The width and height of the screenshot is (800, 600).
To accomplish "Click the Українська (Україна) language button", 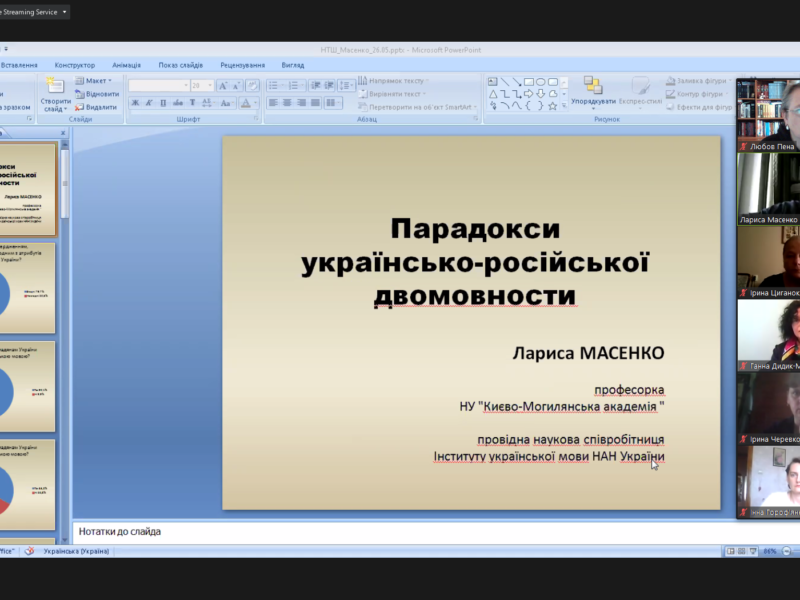I will pyautogui.click(x=77, y=551).
